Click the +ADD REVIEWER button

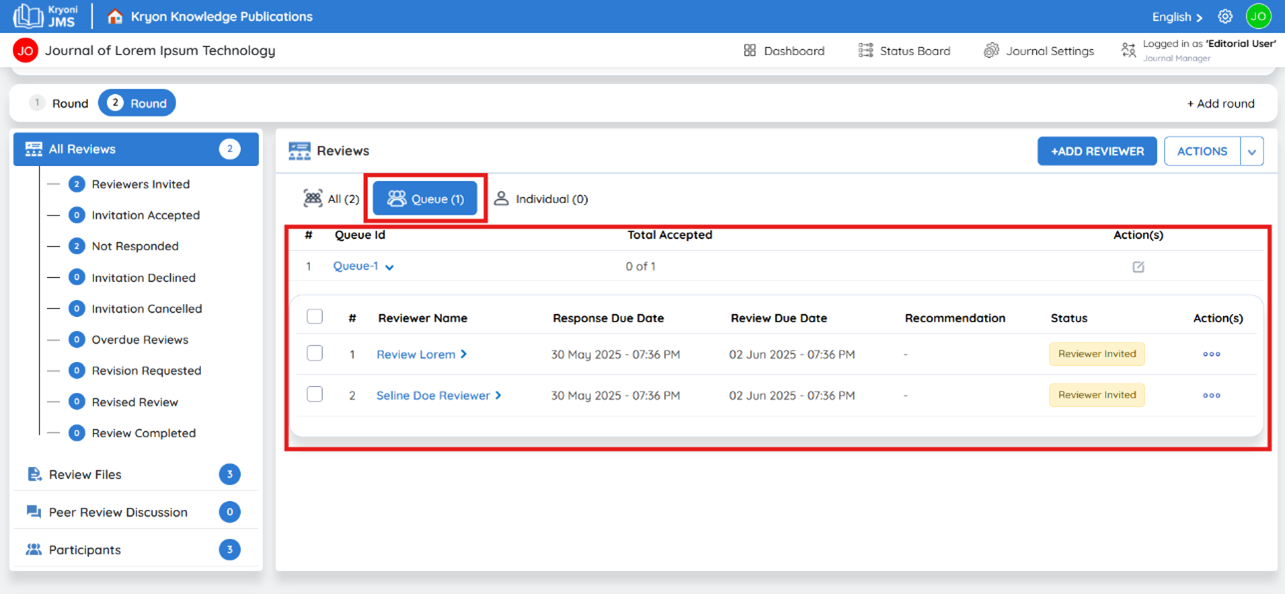click(1097, 151)
